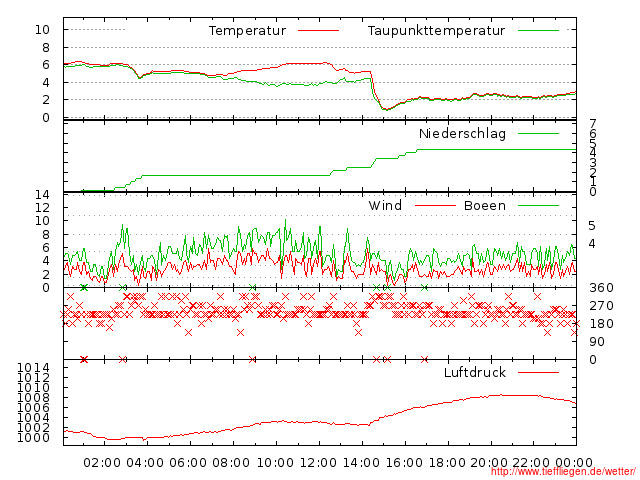Click the 02:00 time axis label
The height and width of the screenshot is (480, 640).
coord(102,463)
